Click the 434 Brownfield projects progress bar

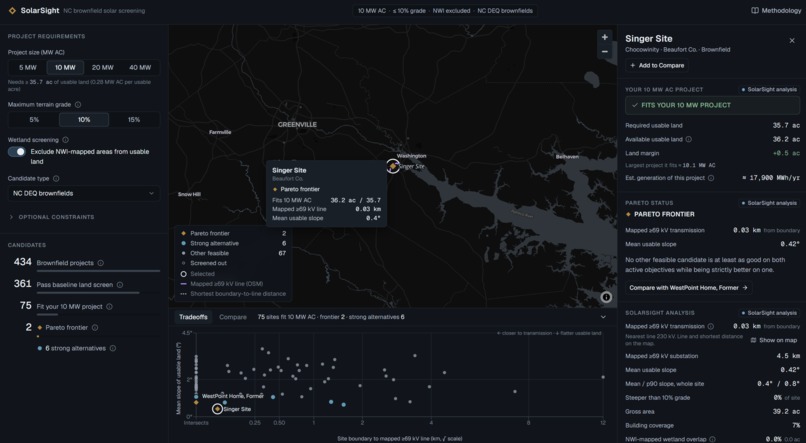(x=98, y=271)
